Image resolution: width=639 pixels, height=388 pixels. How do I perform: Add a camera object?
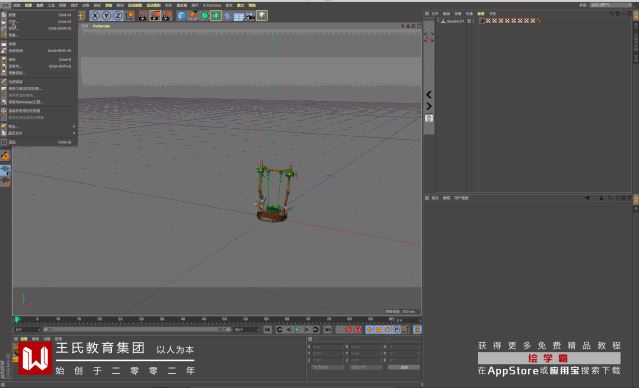point(250,16)
